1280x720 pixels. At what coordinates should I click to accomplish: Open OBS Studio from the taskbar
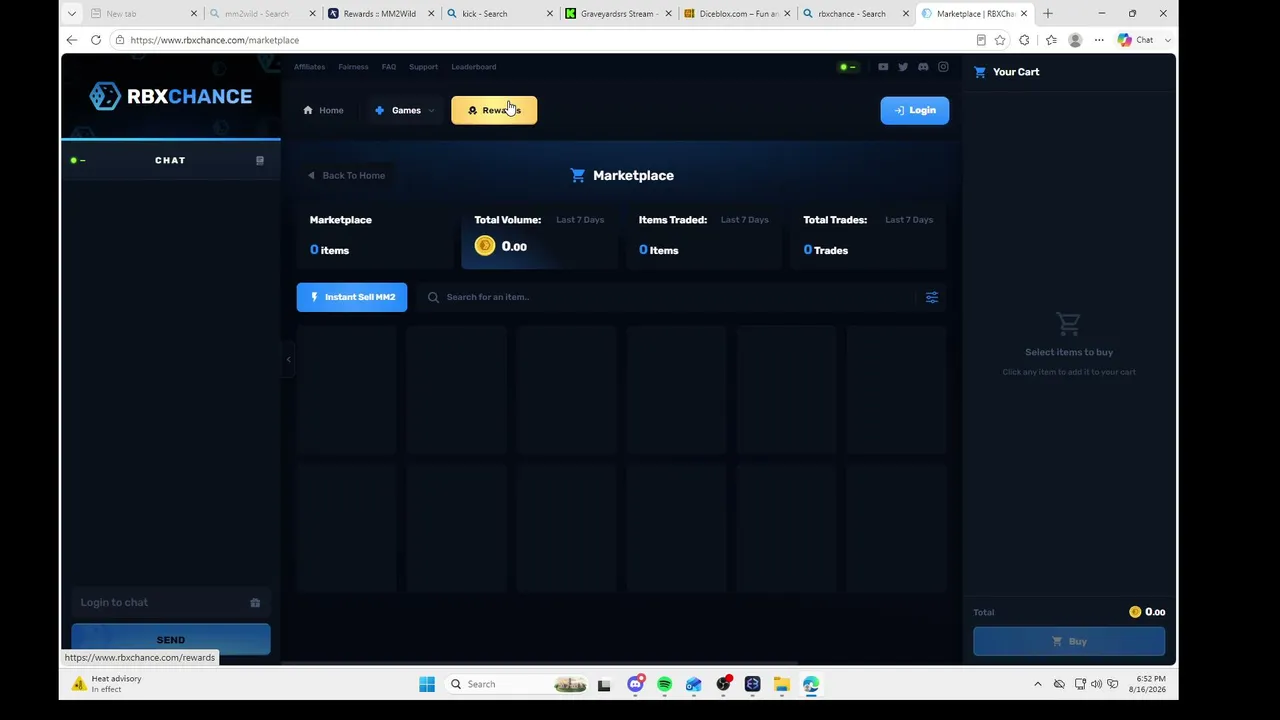click(x=723, y=684)
